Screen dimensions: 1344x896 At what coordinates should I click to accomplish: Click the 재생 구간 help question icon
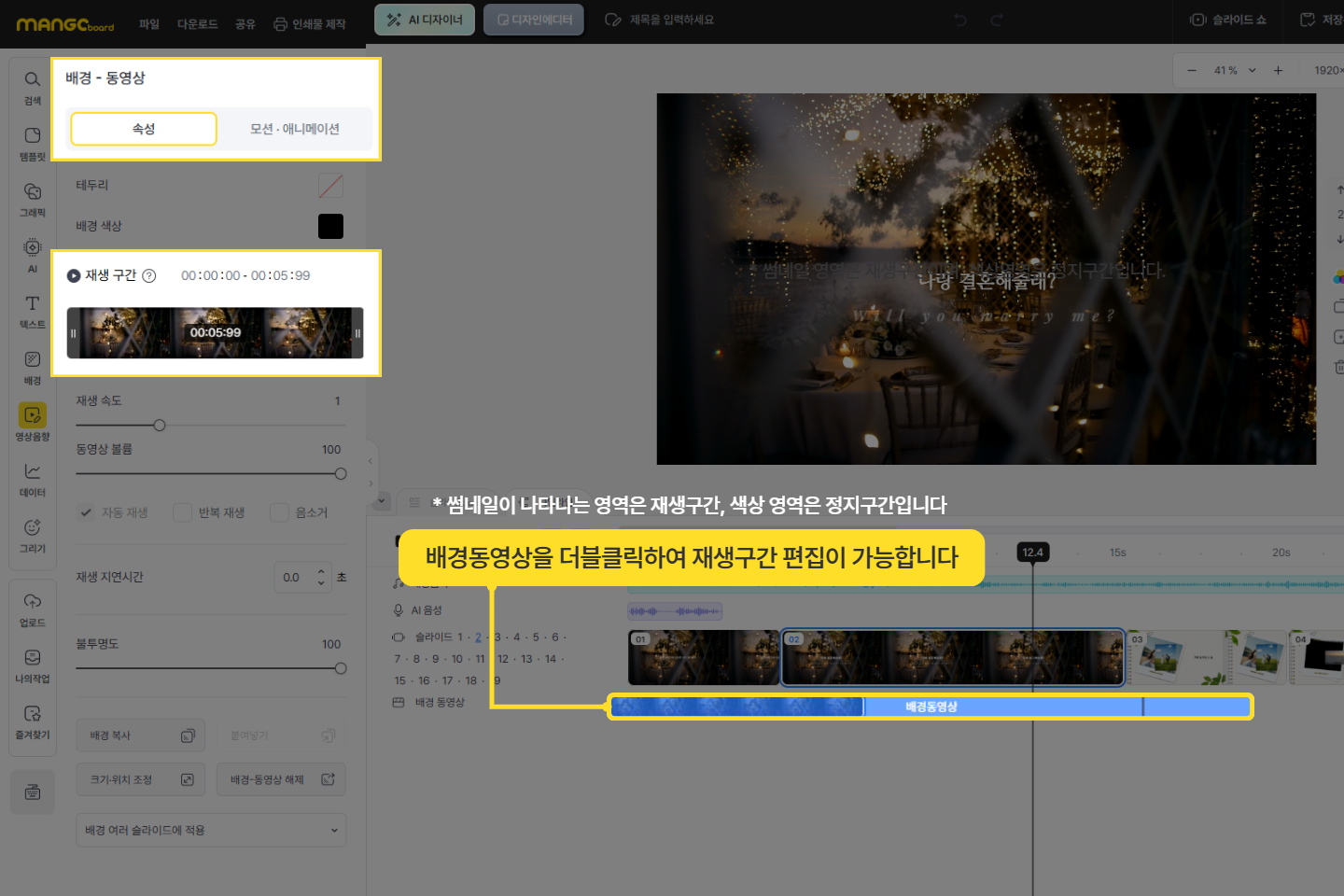point(149,276)
